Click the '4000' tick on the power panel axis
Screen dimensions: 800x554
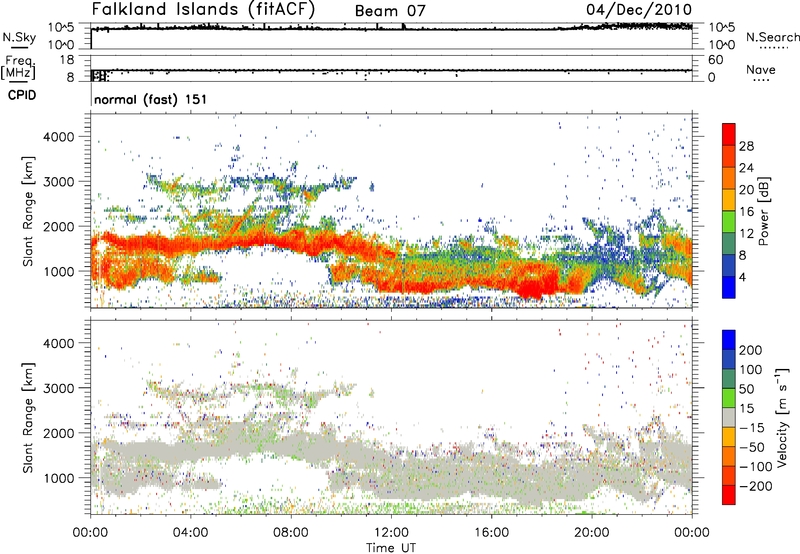click(59, 137)
